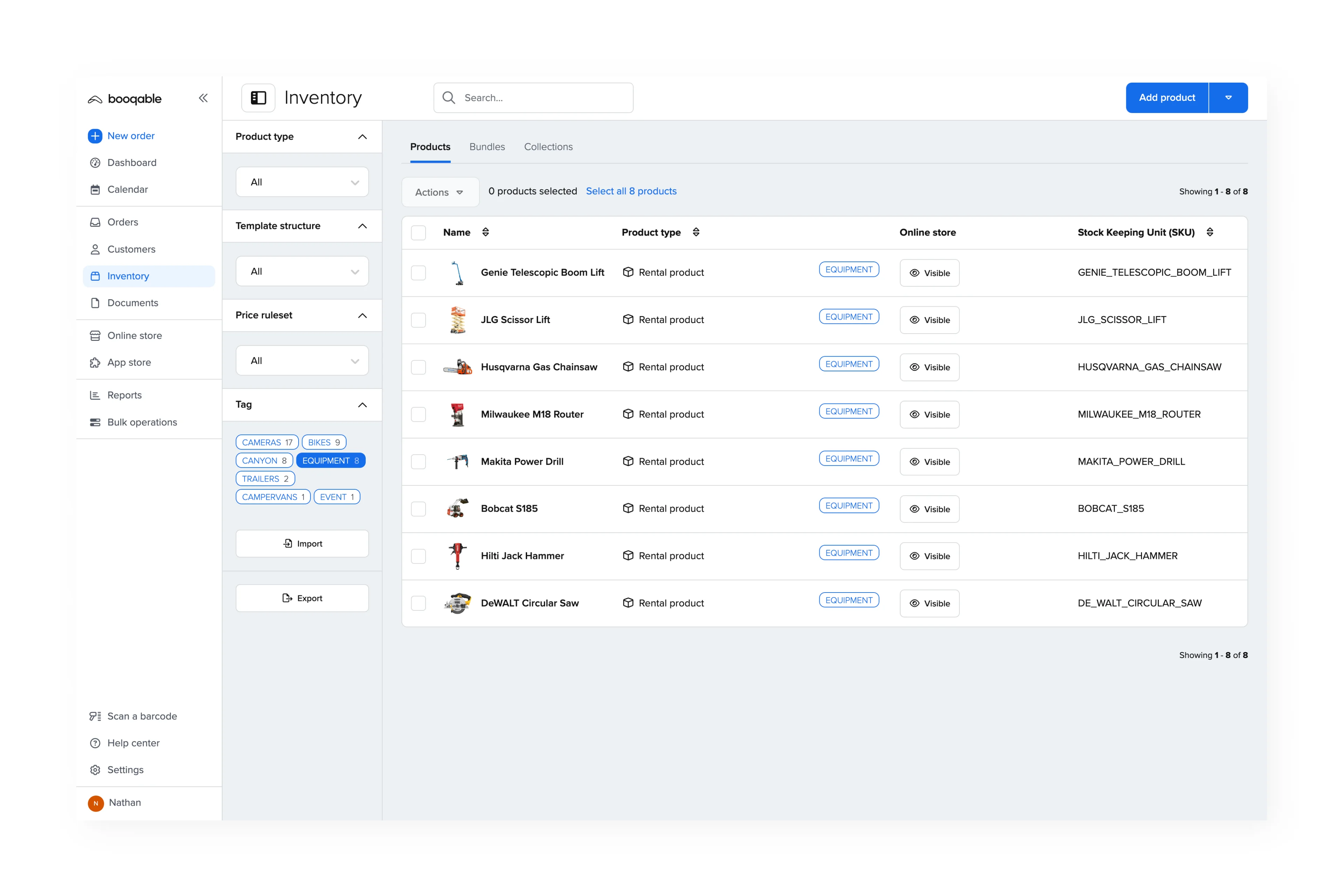Toggle Visible for Bobcat S185
Viewport: 1344px width, 896px height.
click(x=929, y=509)
